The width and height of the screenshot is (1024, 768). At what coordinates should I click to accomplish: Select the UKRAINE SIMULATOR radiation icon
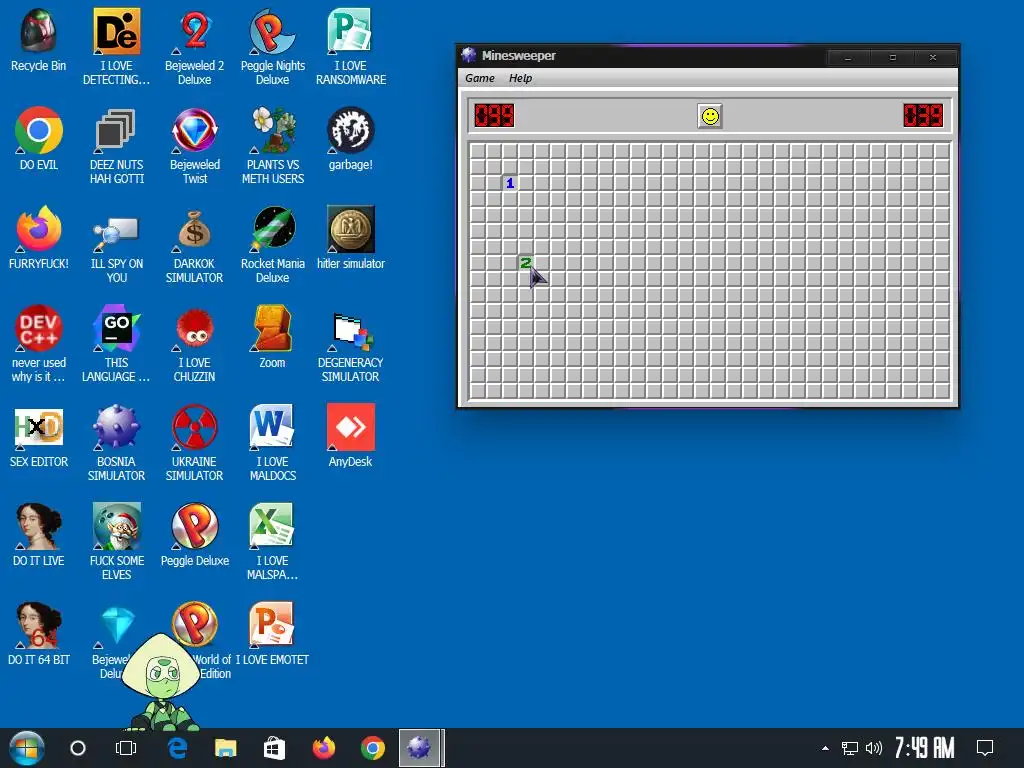pos(195,443)
